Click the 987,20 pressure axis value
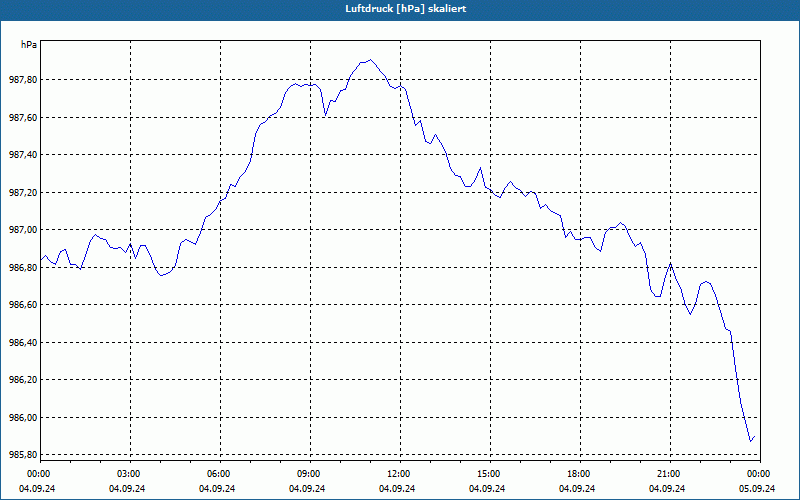Screen dimensions: 800x500 [x=23, y=192]
